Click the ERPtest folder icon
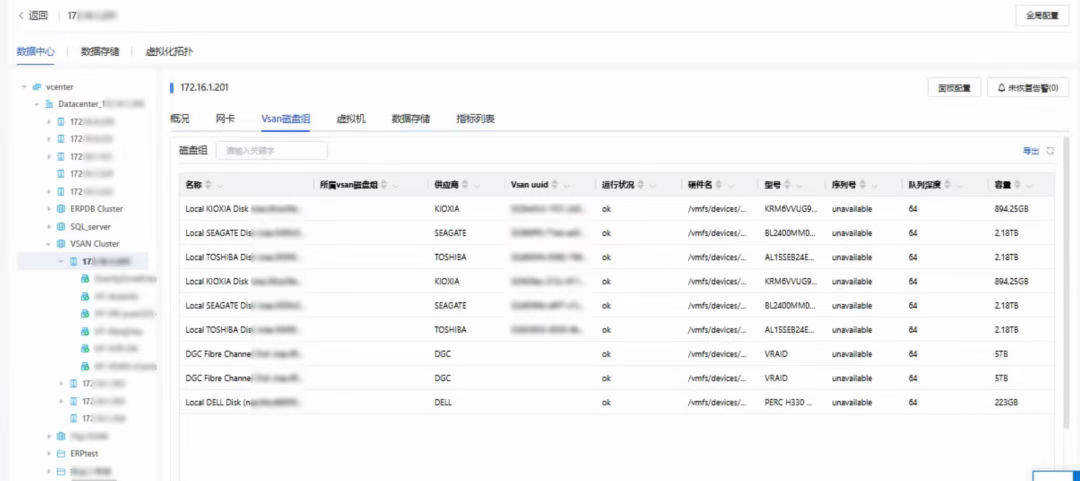The image size is (1080, 481). click(x=61, y=453)
